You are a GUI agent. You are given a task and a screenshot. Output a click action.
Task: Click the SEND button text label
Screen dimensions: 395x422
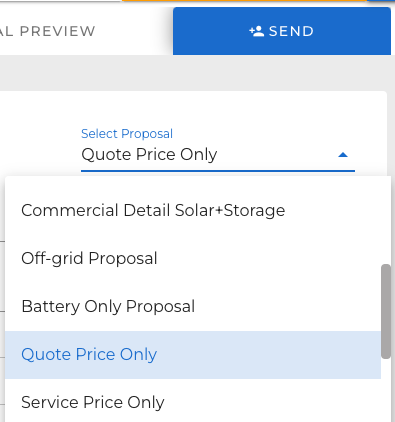pyautogui.click(x=291, y=31)
